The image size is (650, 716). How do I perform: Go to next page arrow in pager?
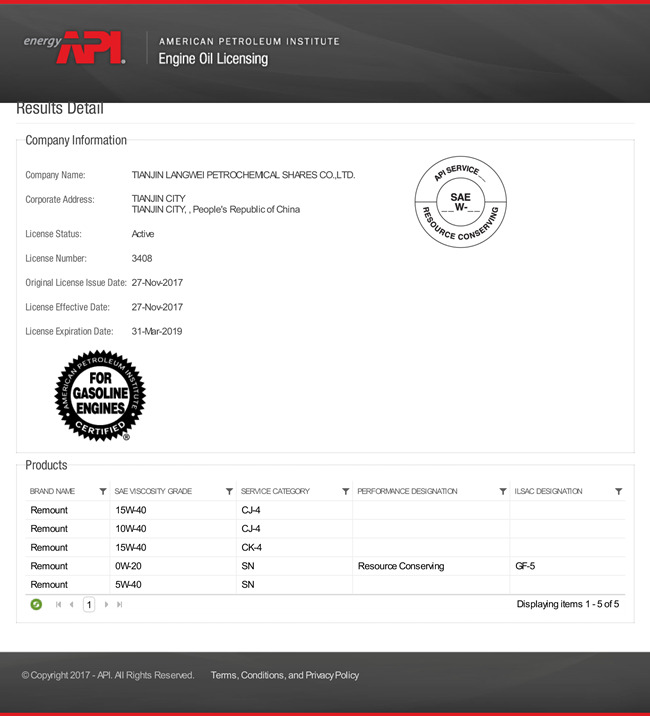pyautogui.click(x=106, y=604)
